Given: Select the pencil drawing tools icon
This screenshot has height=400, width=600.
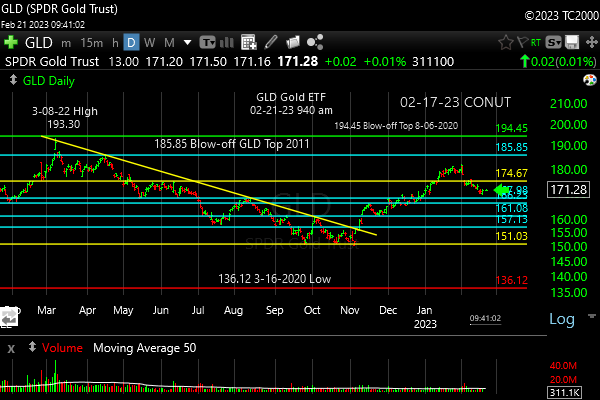Looking at the screenshot, I should pos(271,43).
